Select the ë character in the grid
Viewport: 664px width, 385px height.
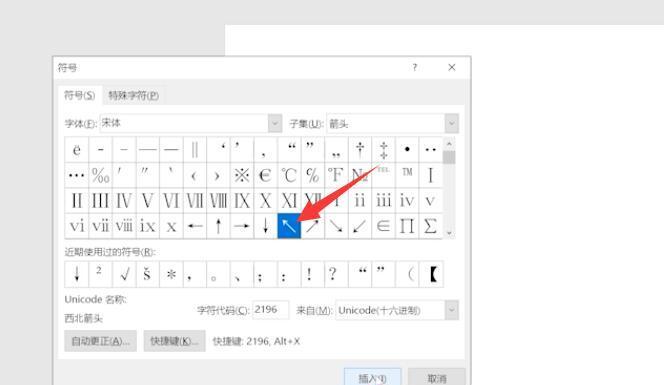point(77,150)
